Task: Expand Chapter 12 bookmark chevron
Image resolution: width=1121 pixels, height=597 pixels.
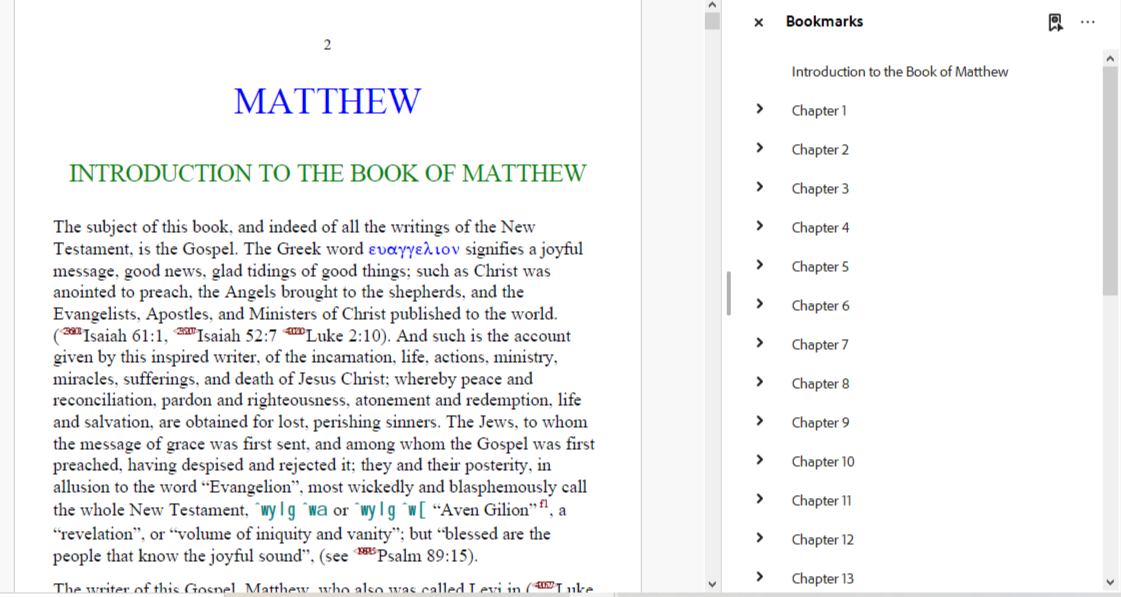Action: 760,538
